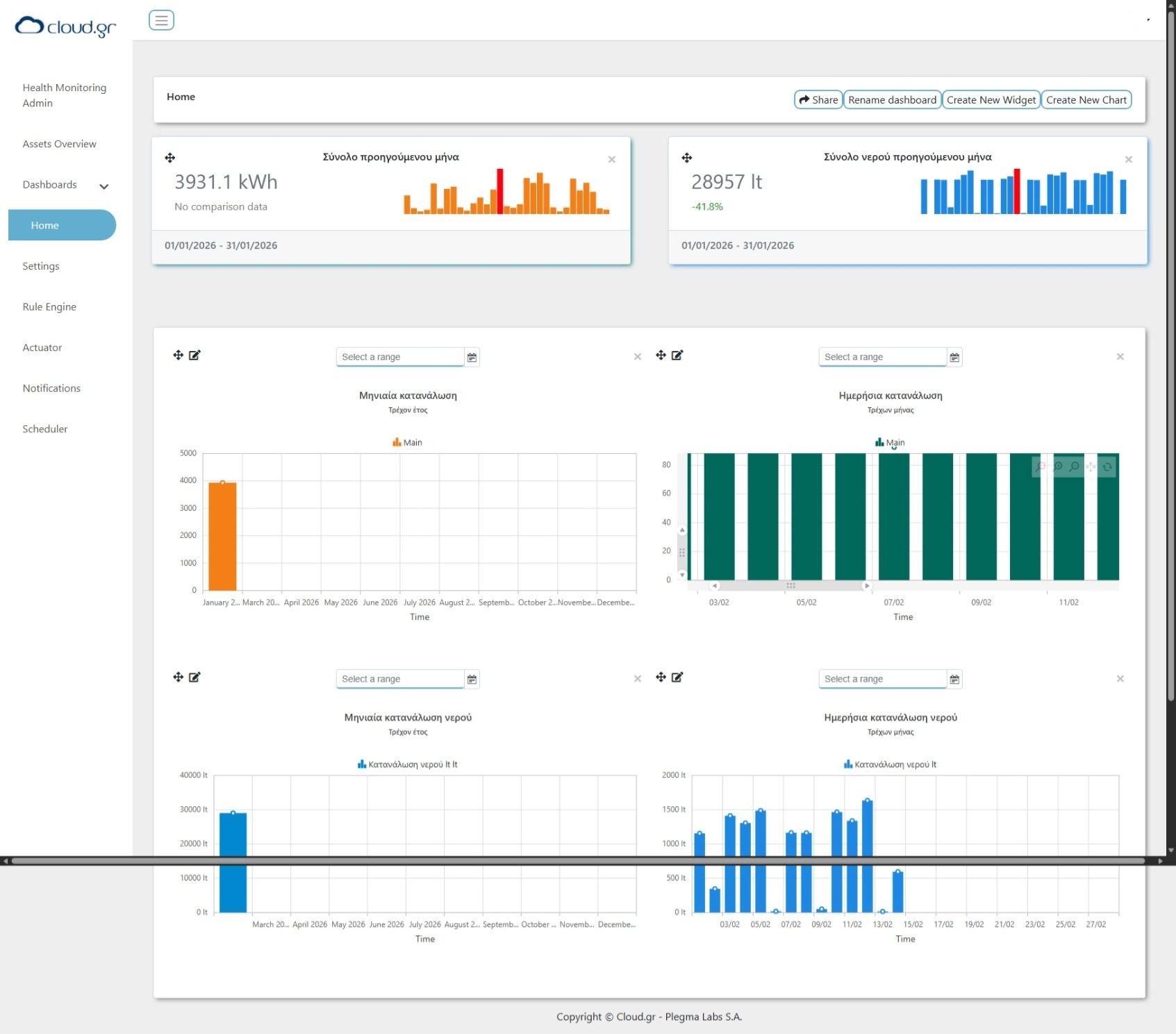The width and height of the screenshot is (1176, 1034).
Task: Click the range field of Μηνιαία κατανάλωση νερού
Action: coord(399,679)
